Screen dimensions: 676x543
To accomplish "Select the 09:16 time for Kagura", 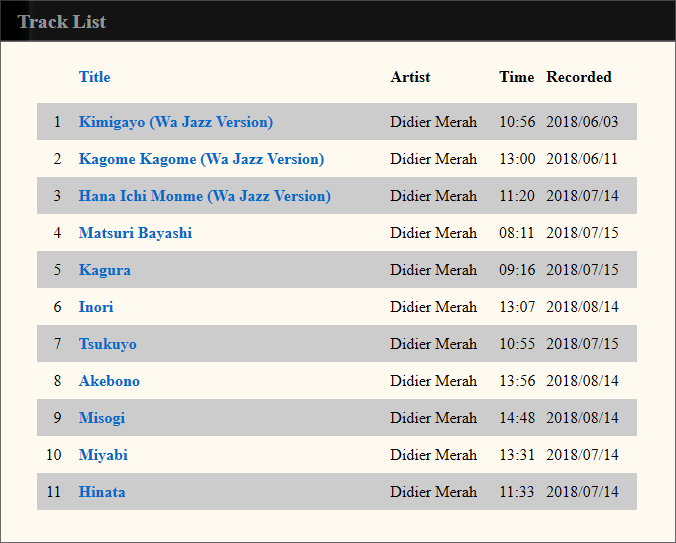I will [517, 270].
